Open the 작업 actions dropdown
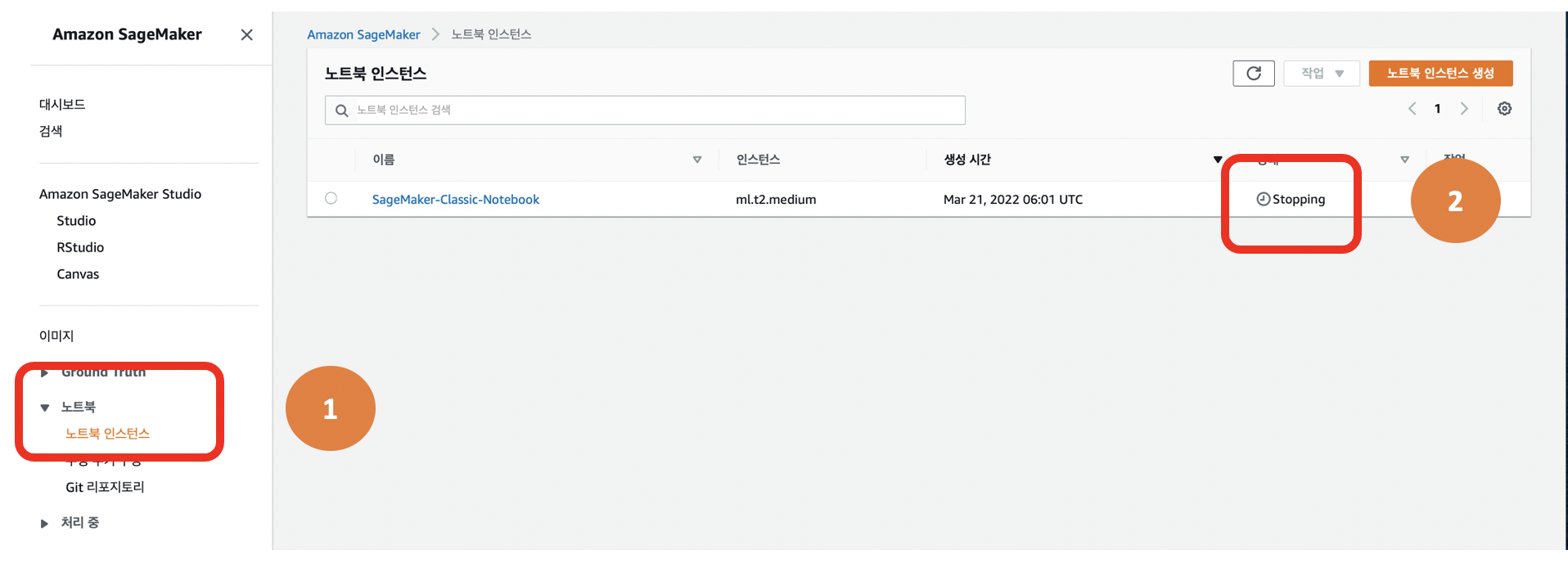Viewport: 1568px width, 586px height. pyautogui.click(x=1322, y=74)
